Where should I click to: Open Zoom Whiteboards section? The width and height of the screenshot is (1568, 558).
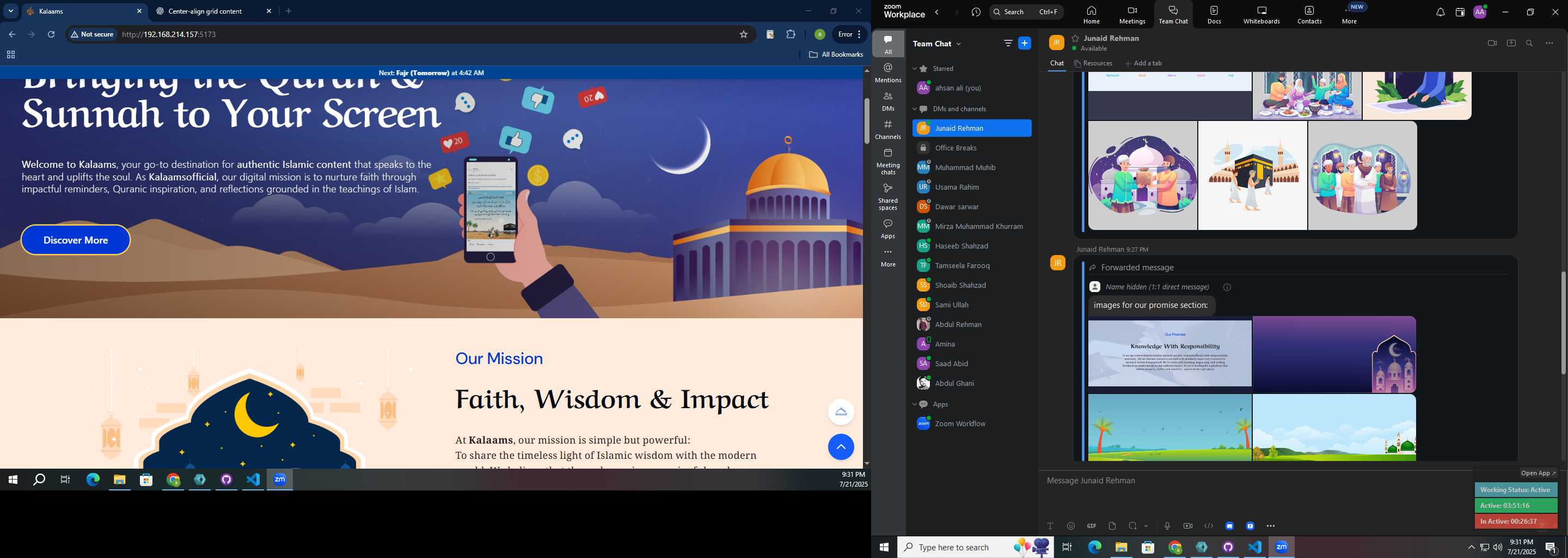pos(1262,15)
